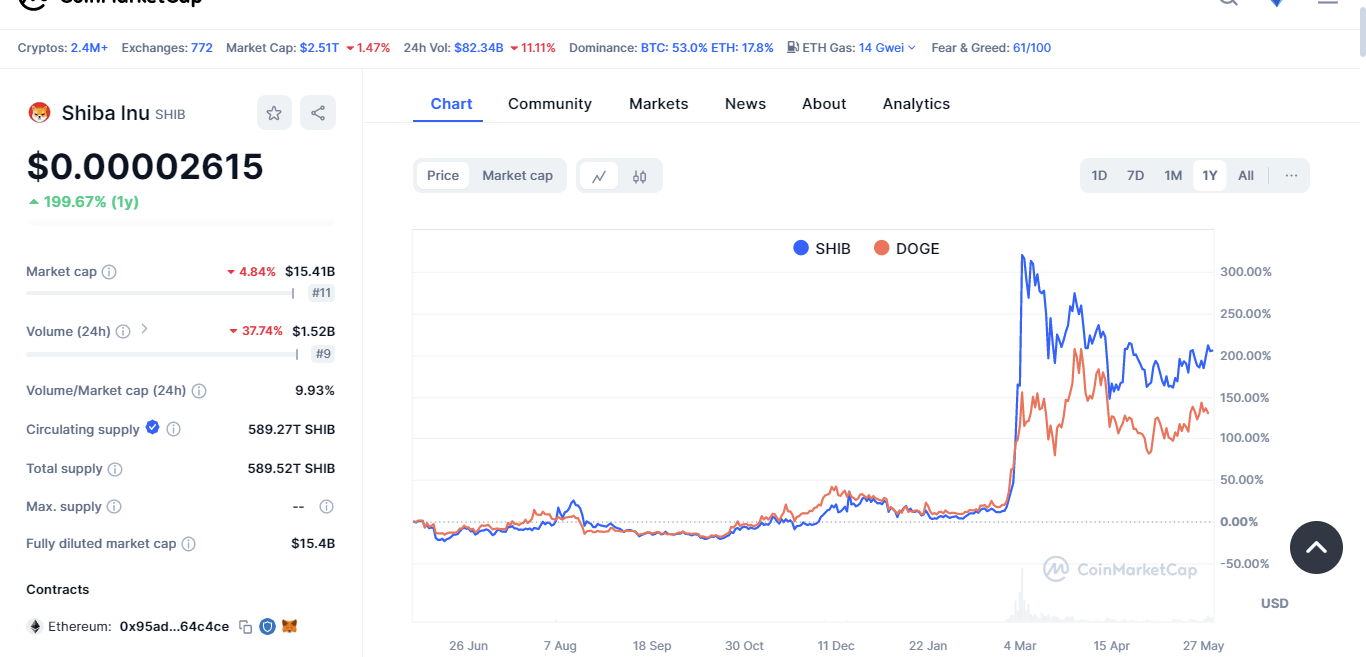This screenshot has height=657, width=1366.
Task: Select the 1M time range
Action: (1173, 176)
